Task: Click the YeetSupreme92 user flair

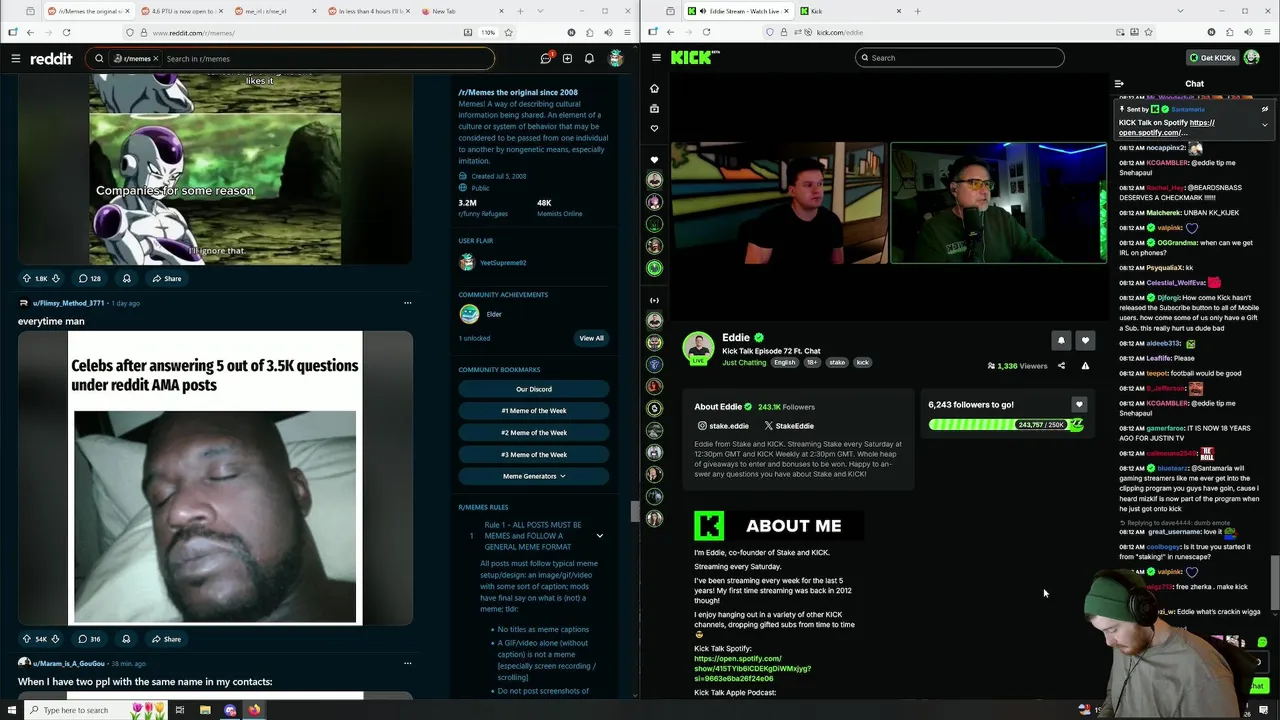Action: point(503,263)
